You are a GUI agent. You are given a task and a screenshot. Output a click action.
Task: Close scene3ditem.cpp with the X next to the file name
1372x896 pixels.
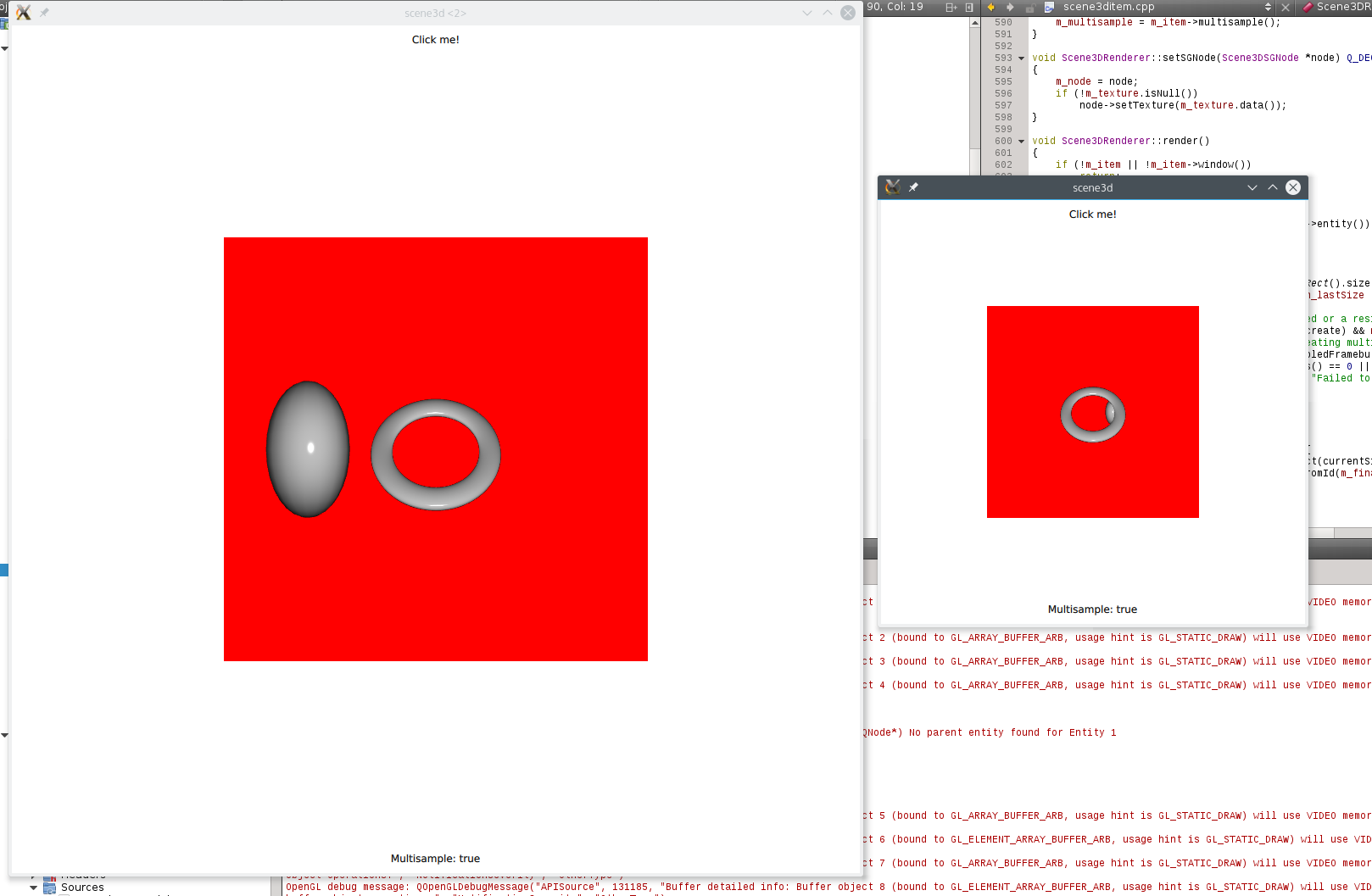pos(1286,7)
